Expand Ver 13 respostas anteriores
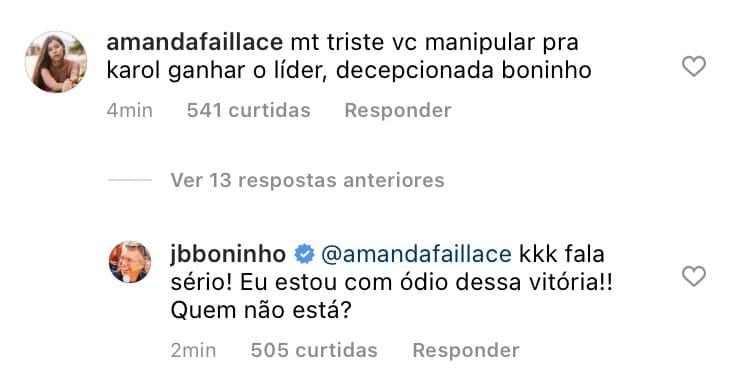 coord(308,180)
